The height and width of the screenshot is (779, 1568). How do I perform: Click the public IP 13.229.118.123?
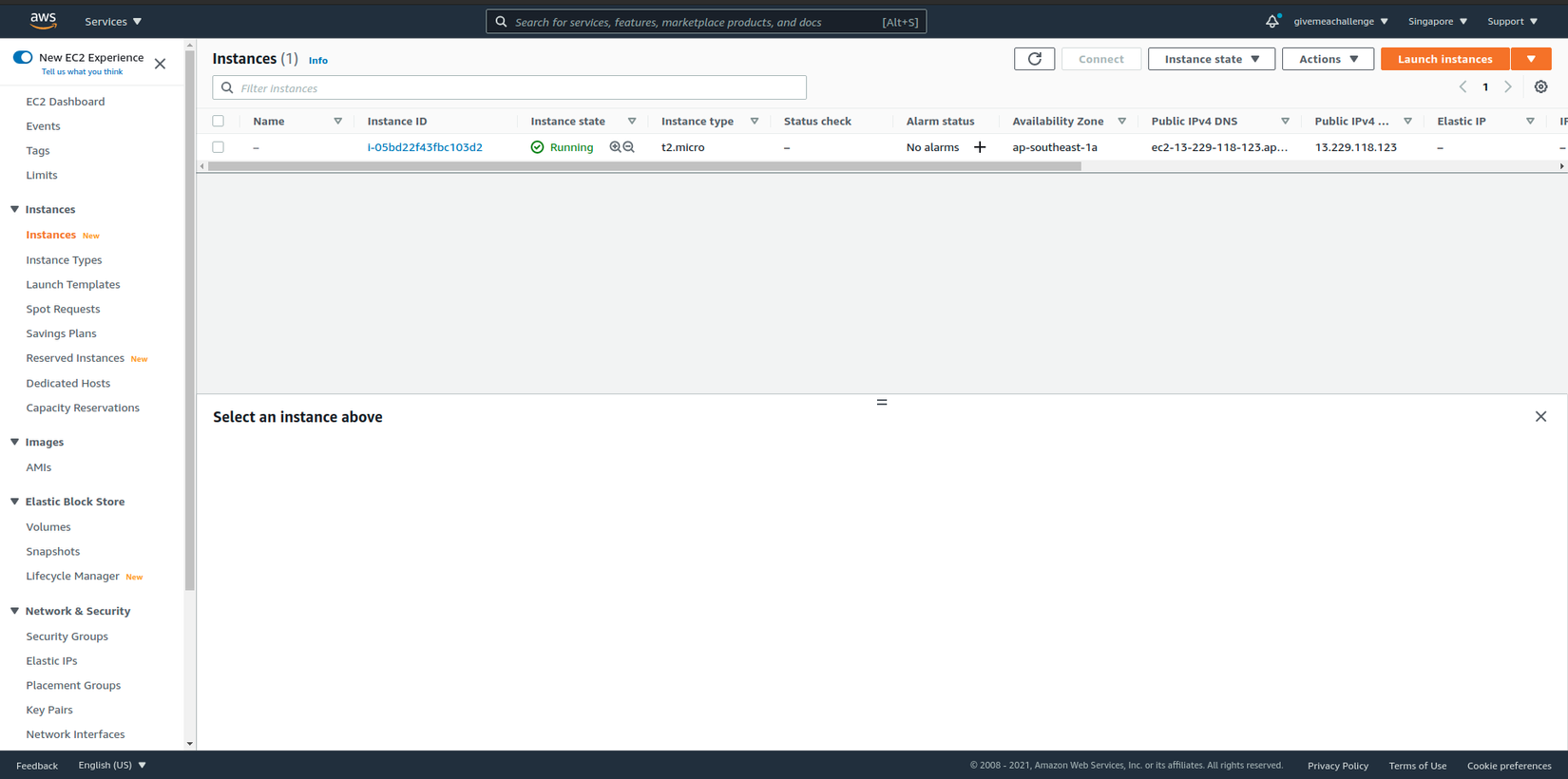1356,147
